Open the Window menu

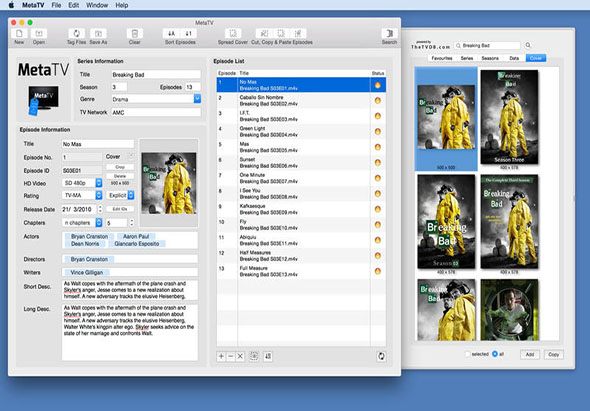(97, 5)
